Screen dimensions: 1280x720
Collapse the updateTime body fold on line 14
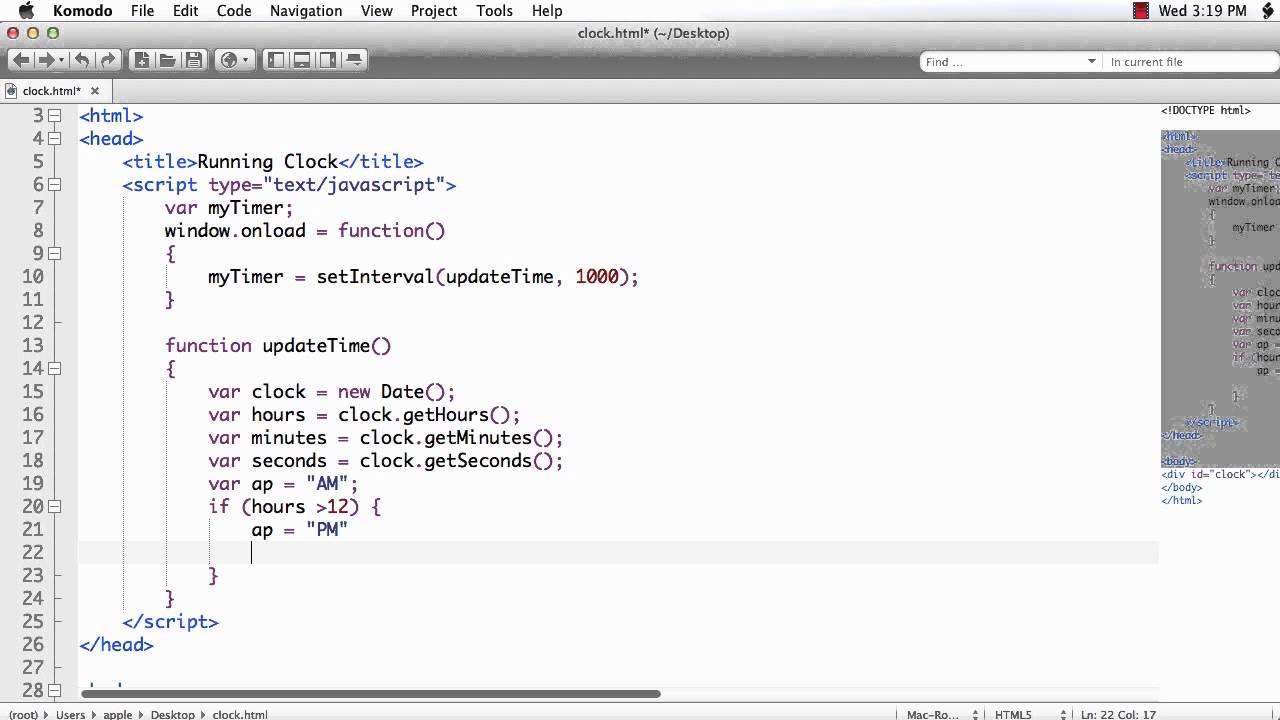coord(54,369)
